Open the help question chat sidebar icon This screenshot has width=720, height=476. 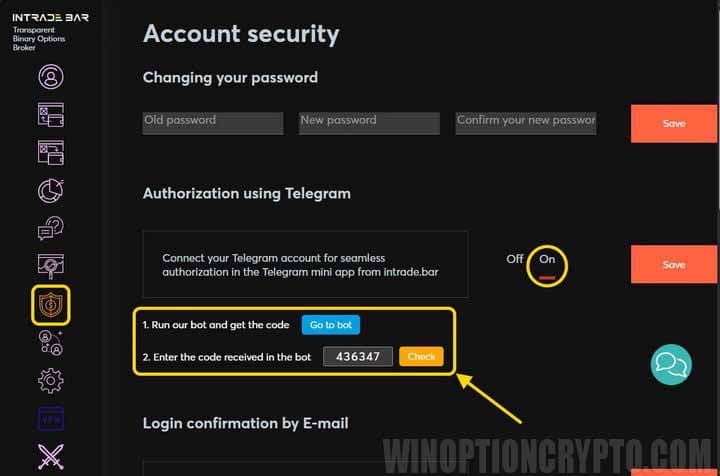coord(51,228)
